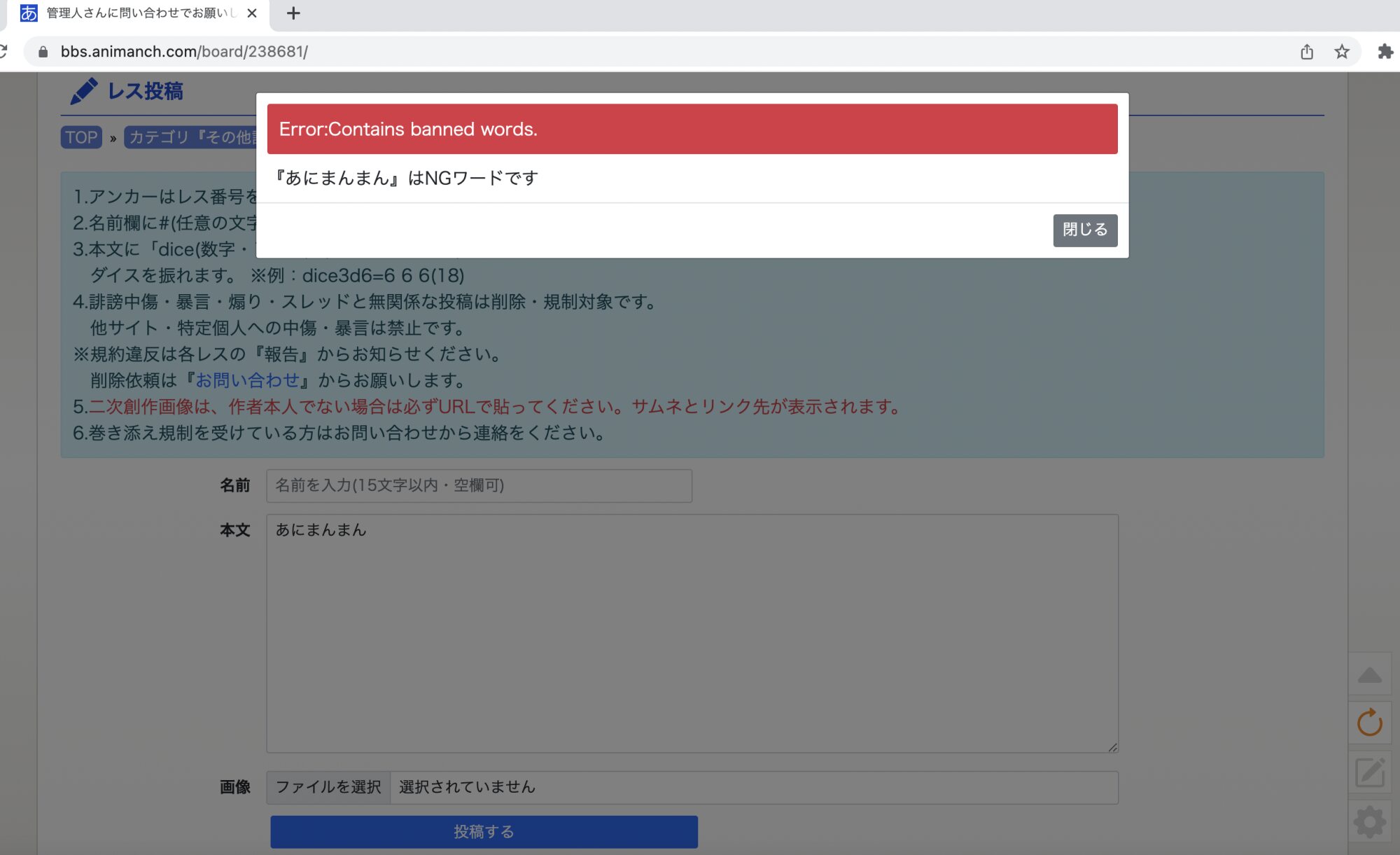Click the write post edit icon
The height and width of the screenshot is (855, 1400).
[1369, 772]
